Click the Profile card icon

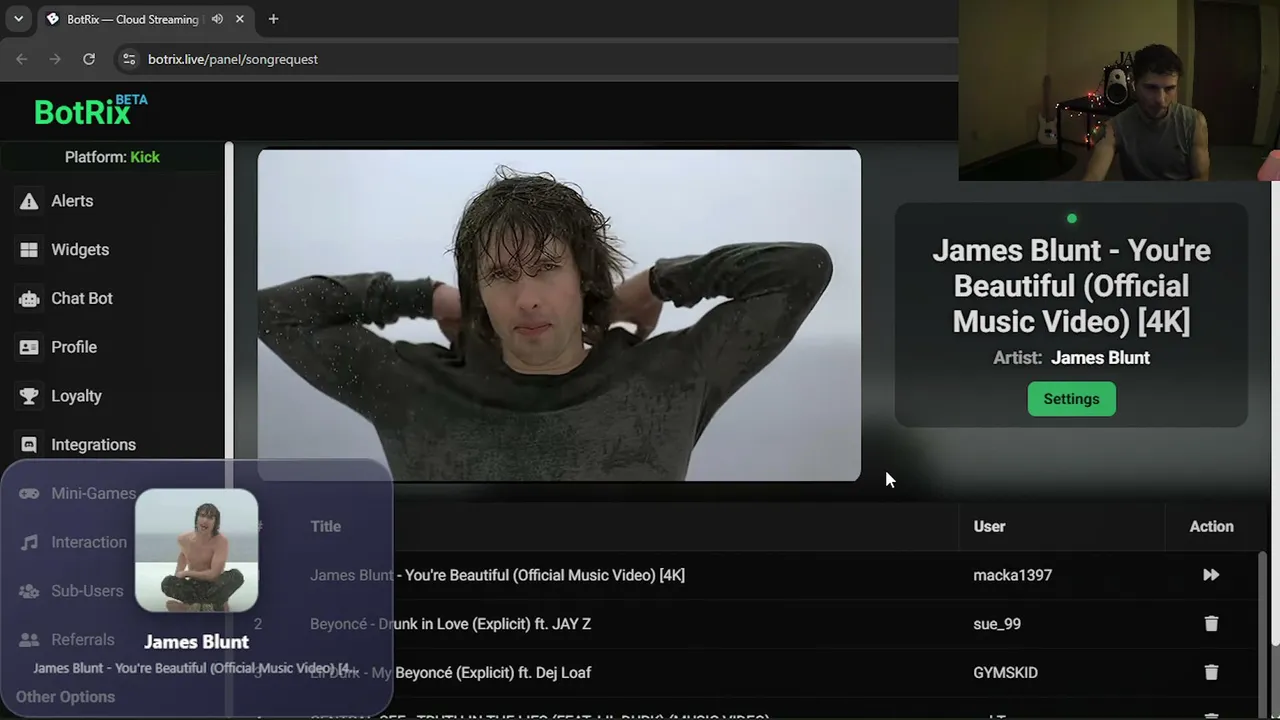(29, 347)
